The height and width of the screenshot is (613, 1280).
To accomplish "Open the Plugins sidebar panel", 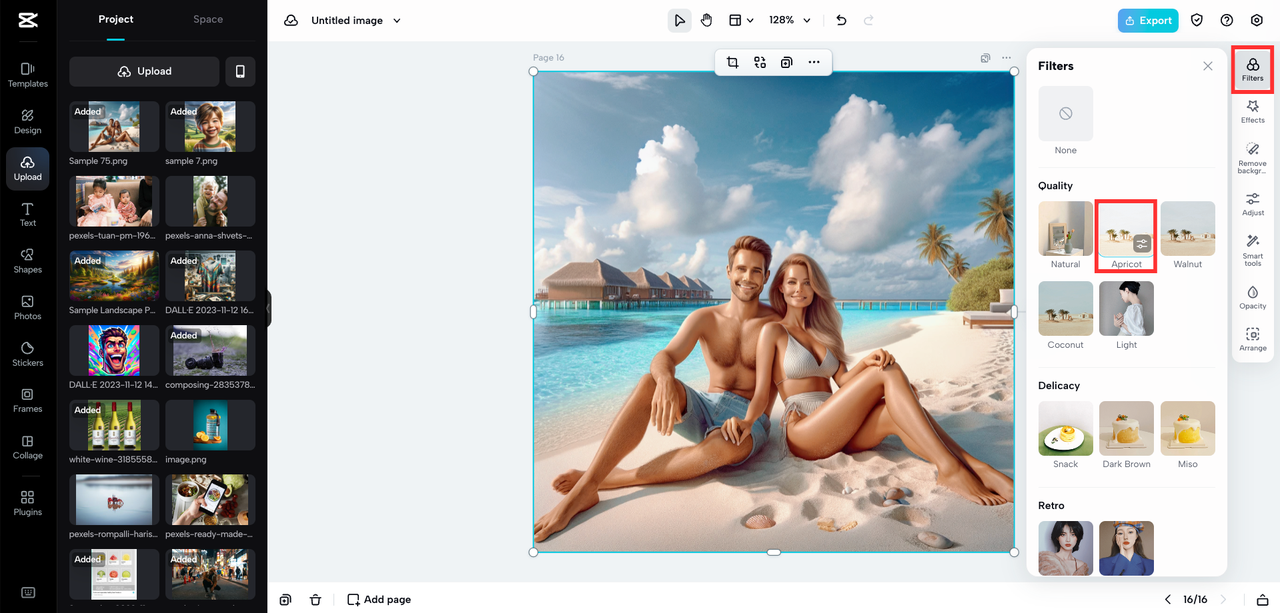I will tap(28, 503).
